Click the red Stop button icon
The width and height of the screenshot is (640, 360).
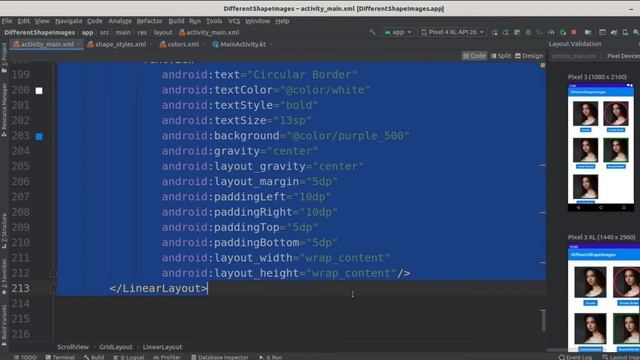(x=573, y=32)
